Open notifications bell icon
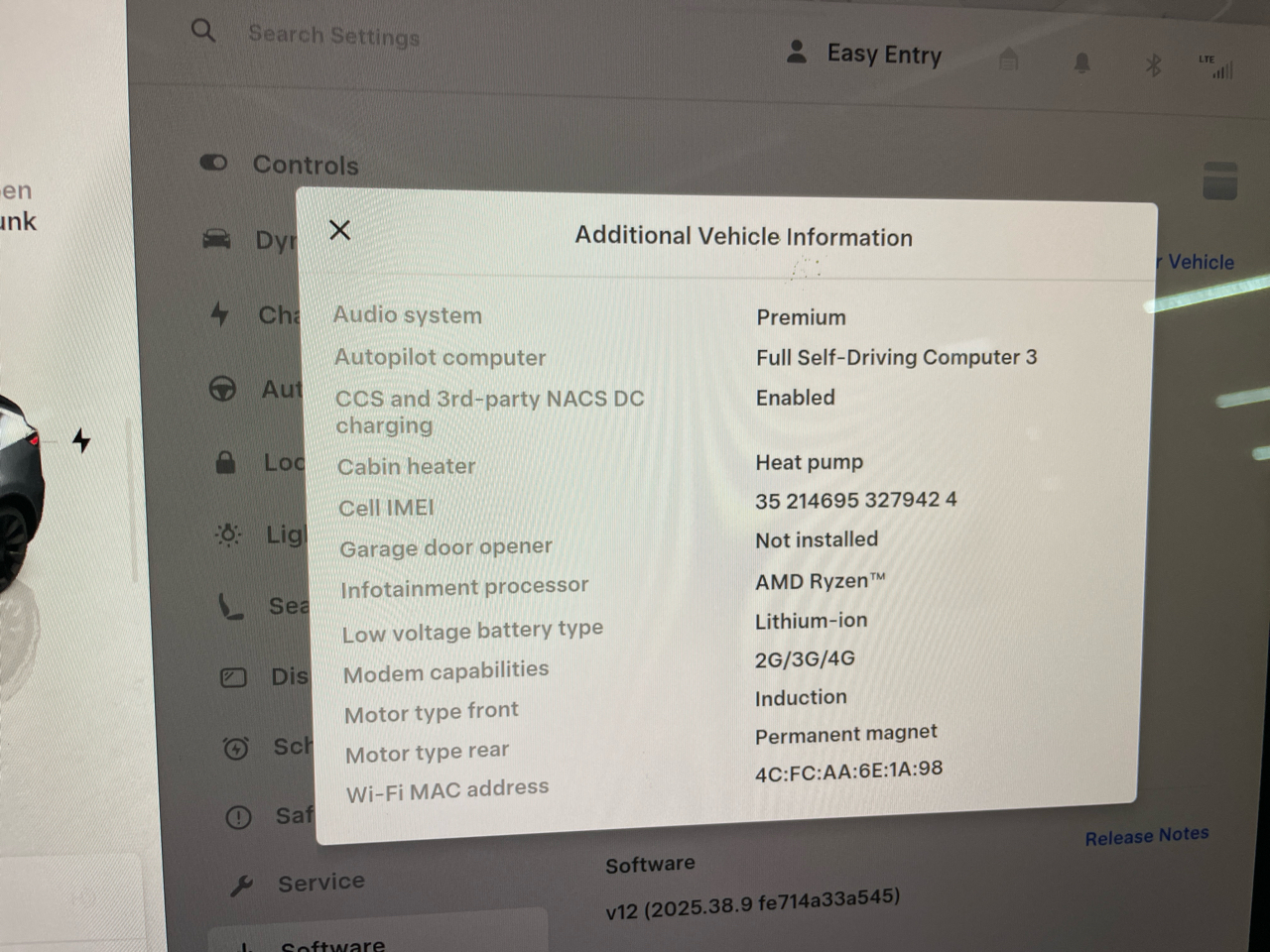Screen dimensions: 1270x952 1081,63
